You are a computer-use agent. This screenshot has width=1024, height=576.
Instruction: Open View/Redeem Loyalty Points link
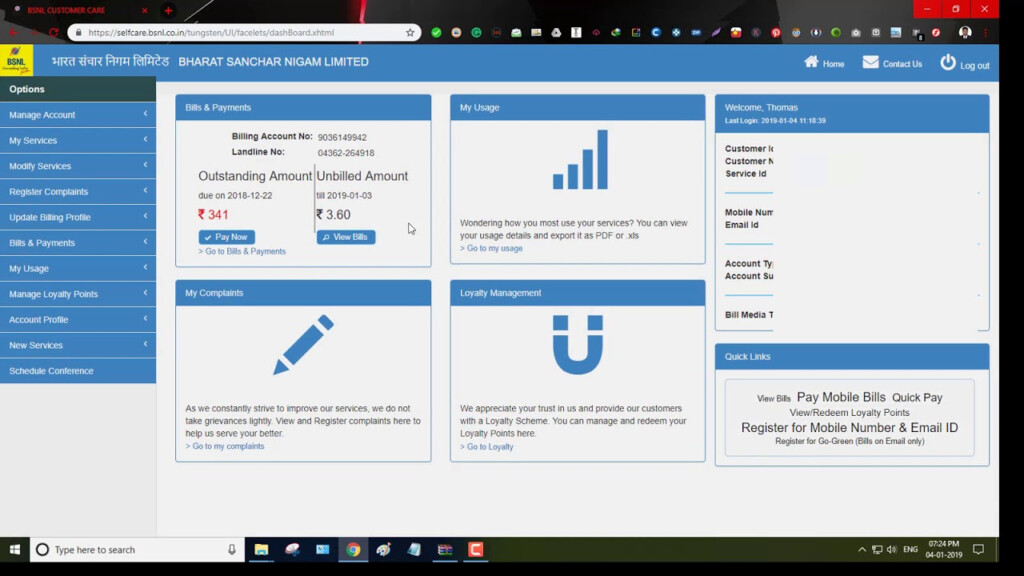point(849,413)
